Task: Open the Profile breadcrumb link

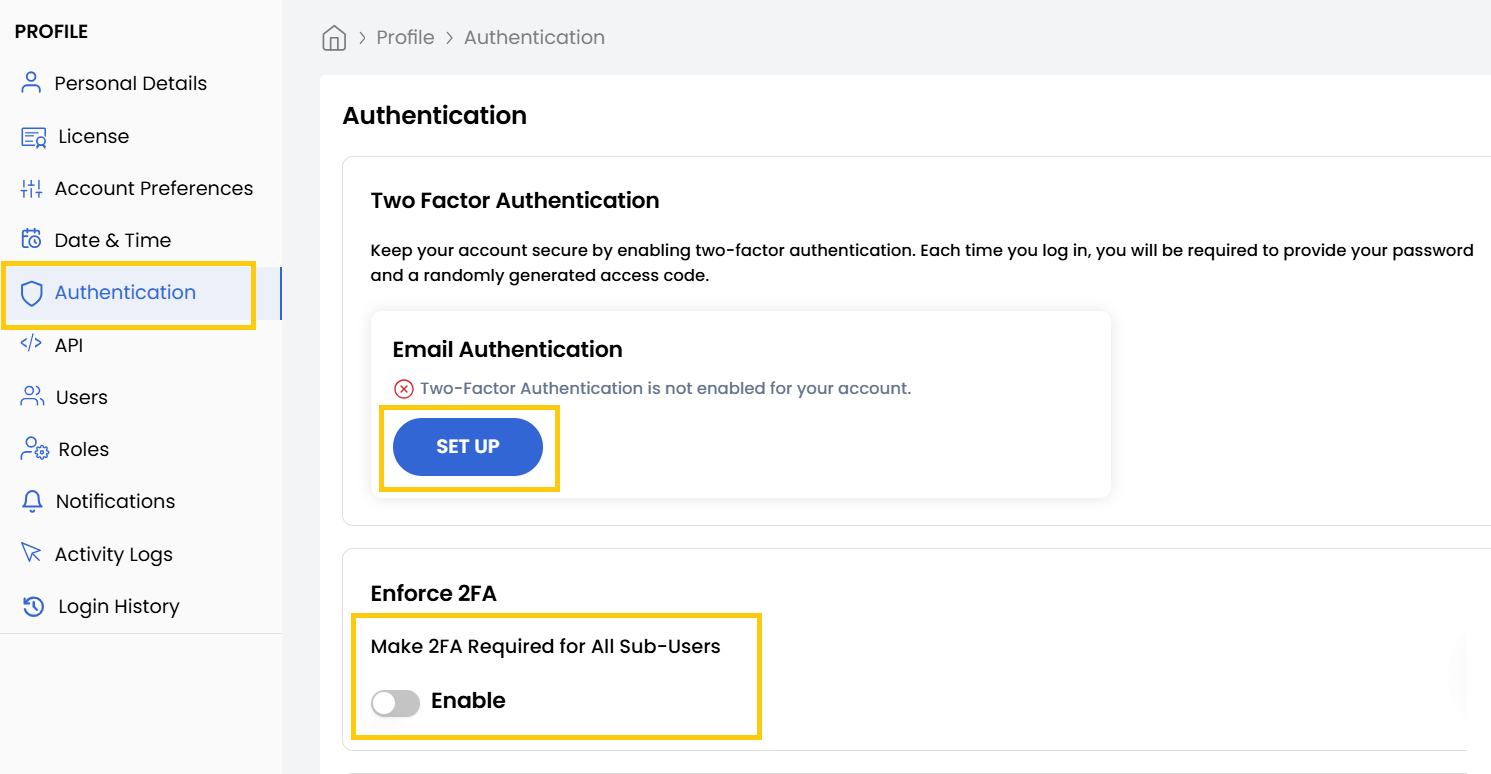Action: [x=404, y=36]
